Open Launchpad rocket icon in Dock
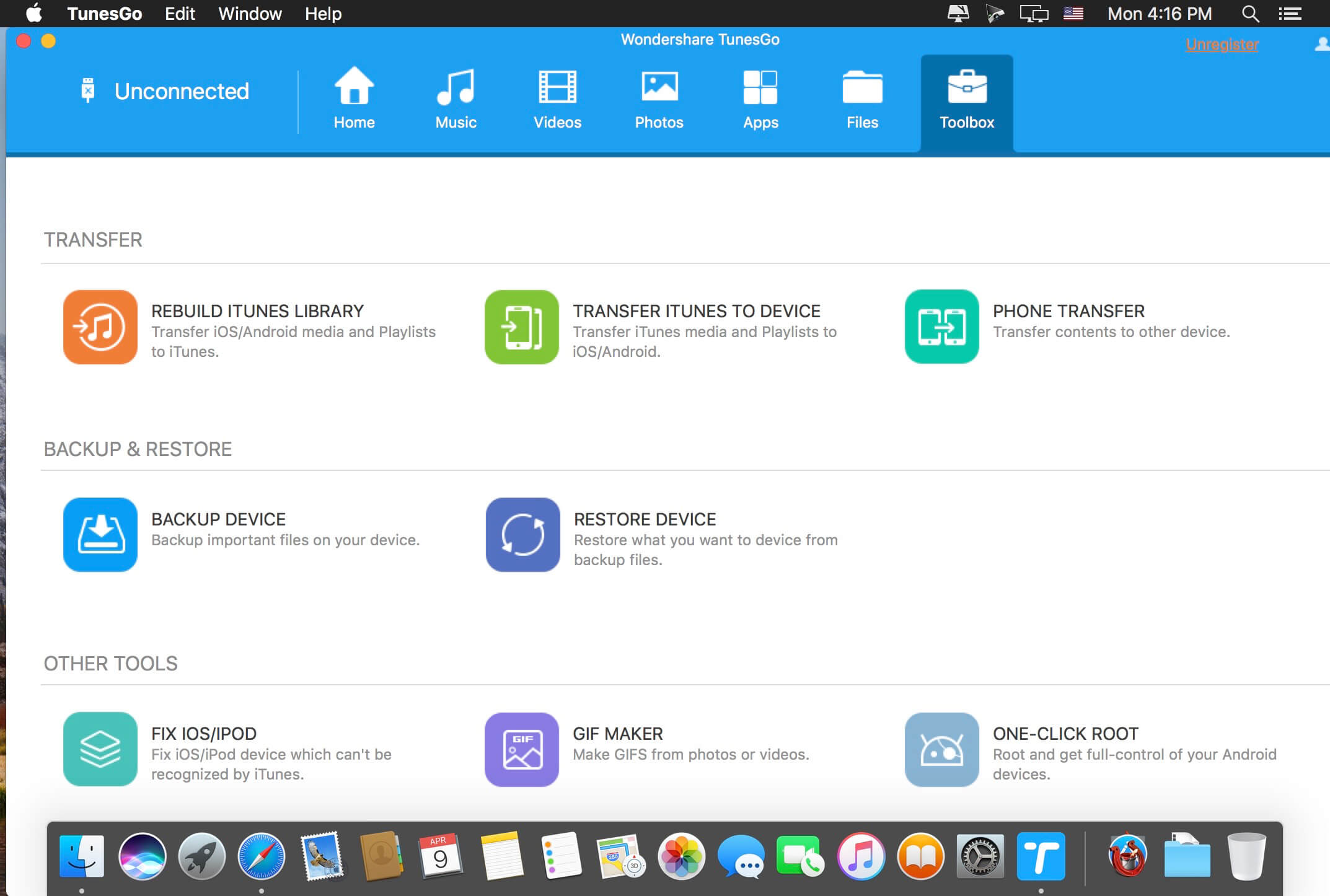 tap(202, 856)
